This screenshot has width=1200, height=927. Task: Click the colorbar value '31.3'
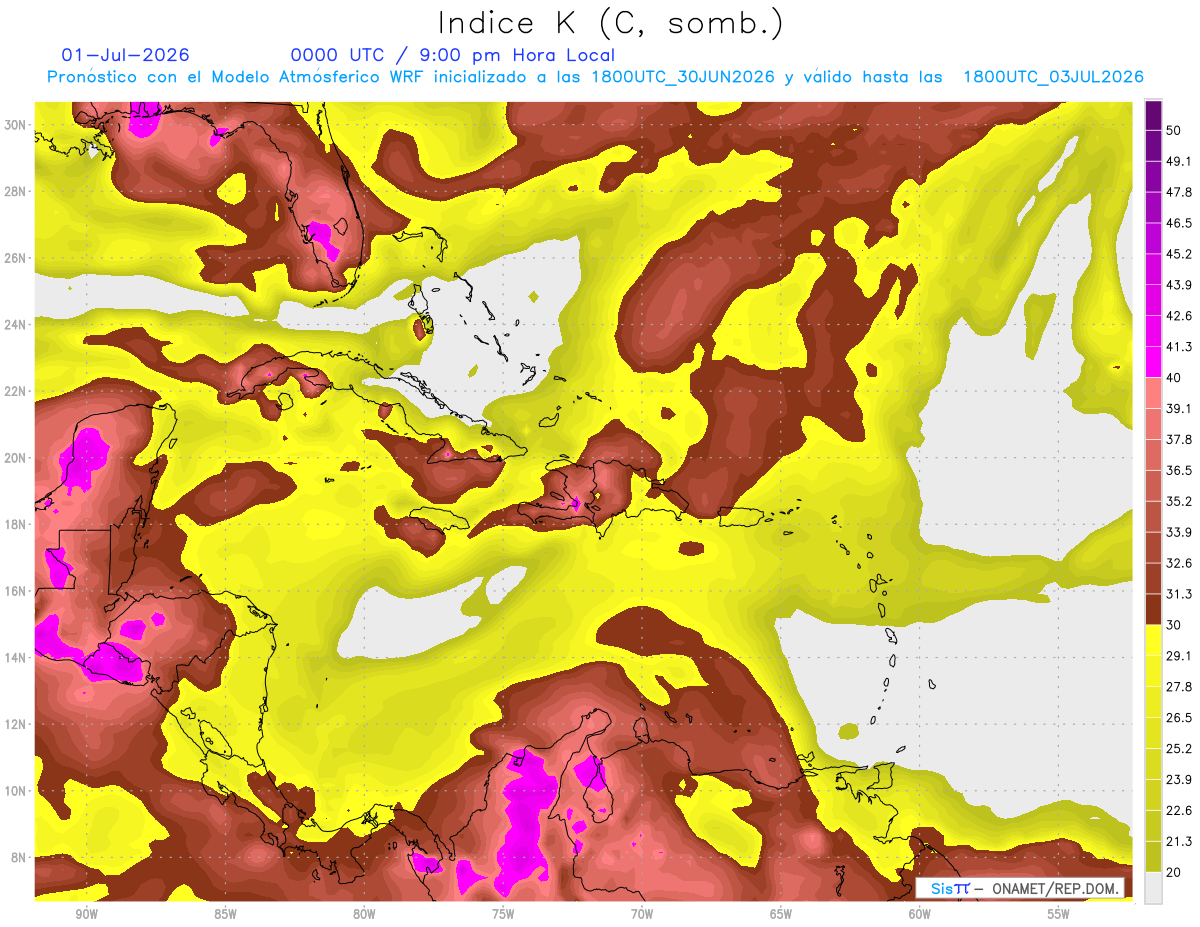click(1179, 594)
